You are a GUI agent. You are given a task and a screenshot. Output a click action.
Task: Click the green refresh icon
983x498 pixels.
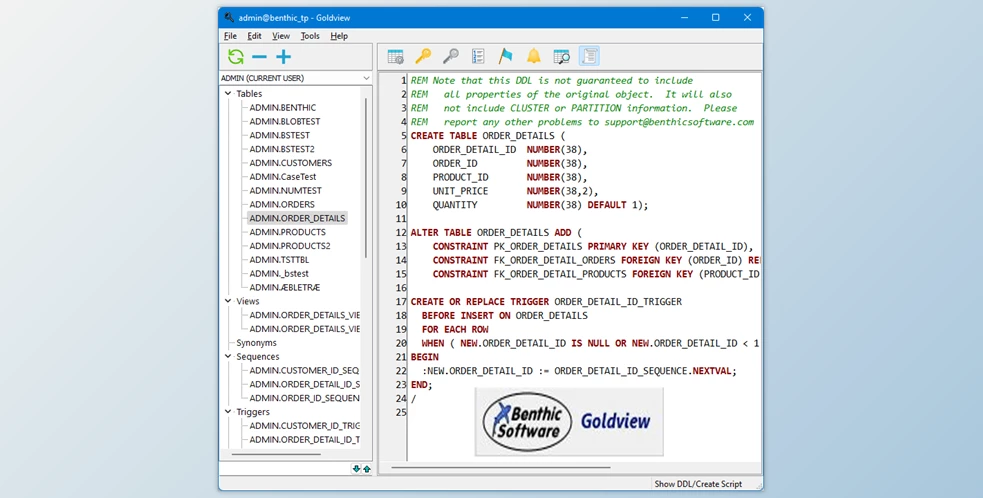click(235, 57)
